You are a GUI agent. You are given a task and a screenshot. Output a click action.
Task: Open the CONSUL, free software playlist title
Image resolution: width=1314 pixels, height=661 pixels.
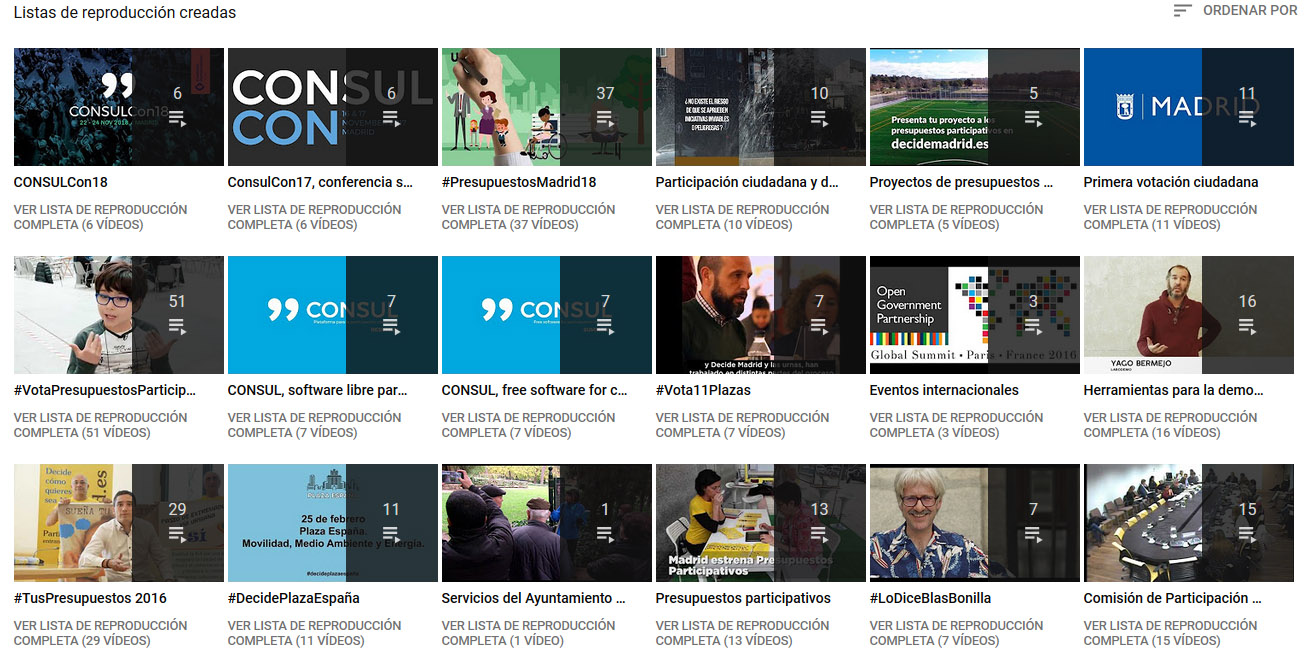[535, 390]
